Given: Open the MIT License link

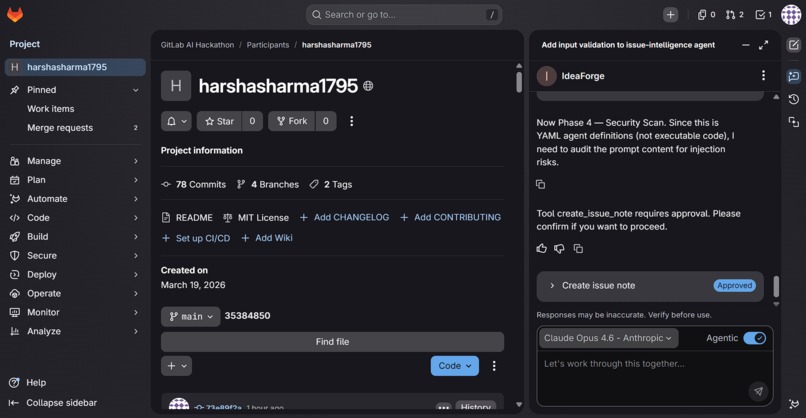Looking at the screenshot, I should click(x=256, y=217).
